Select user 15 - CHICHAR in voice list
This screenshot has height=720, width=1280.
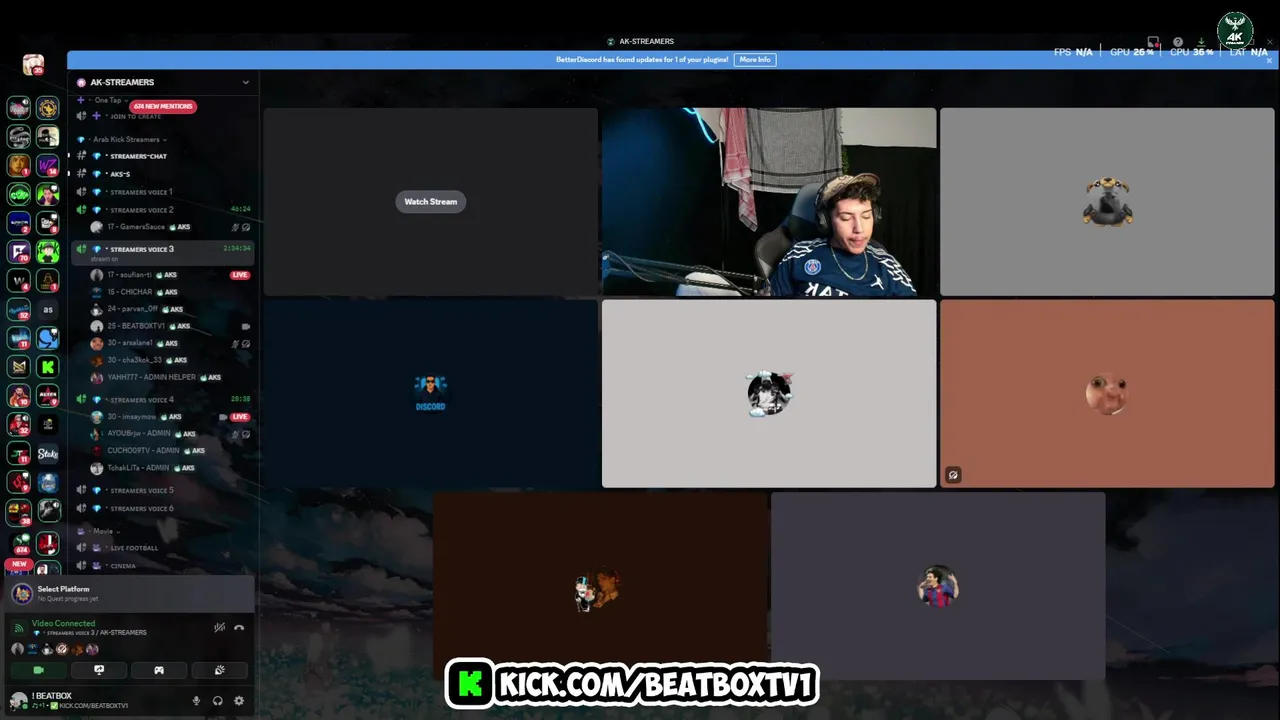click(x=170, y=292)
